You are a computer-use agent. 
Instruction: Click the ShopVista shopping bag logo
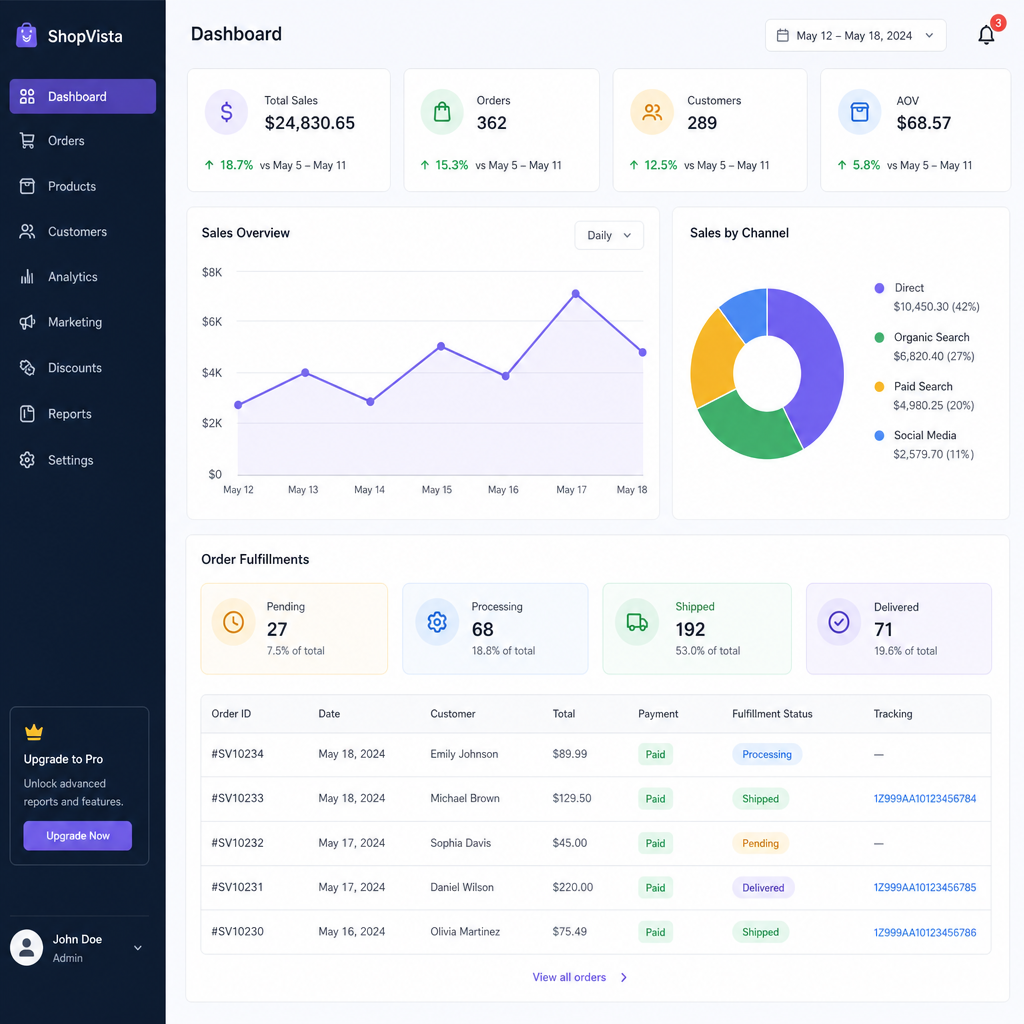tap(26, 35)
